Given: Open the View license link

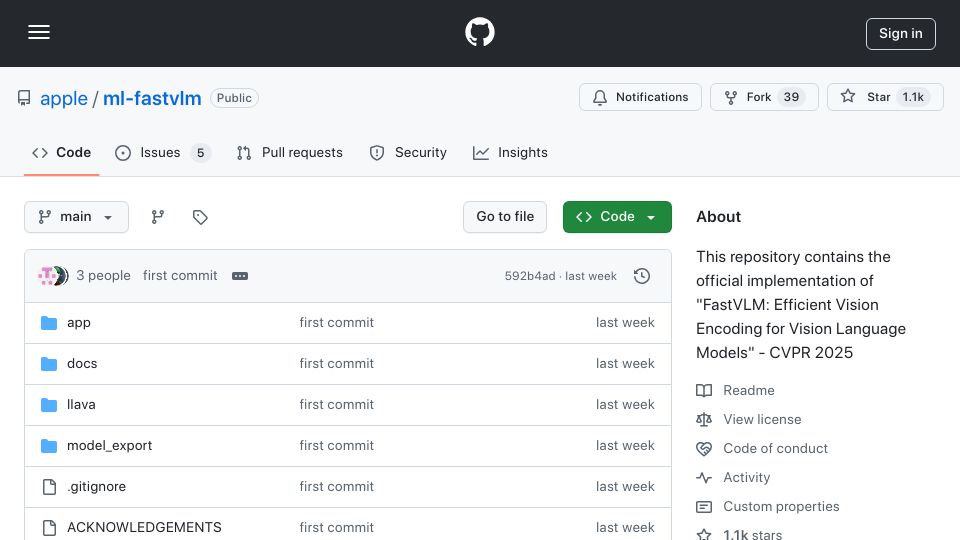Looking at the screenshot, I should 762,419.
